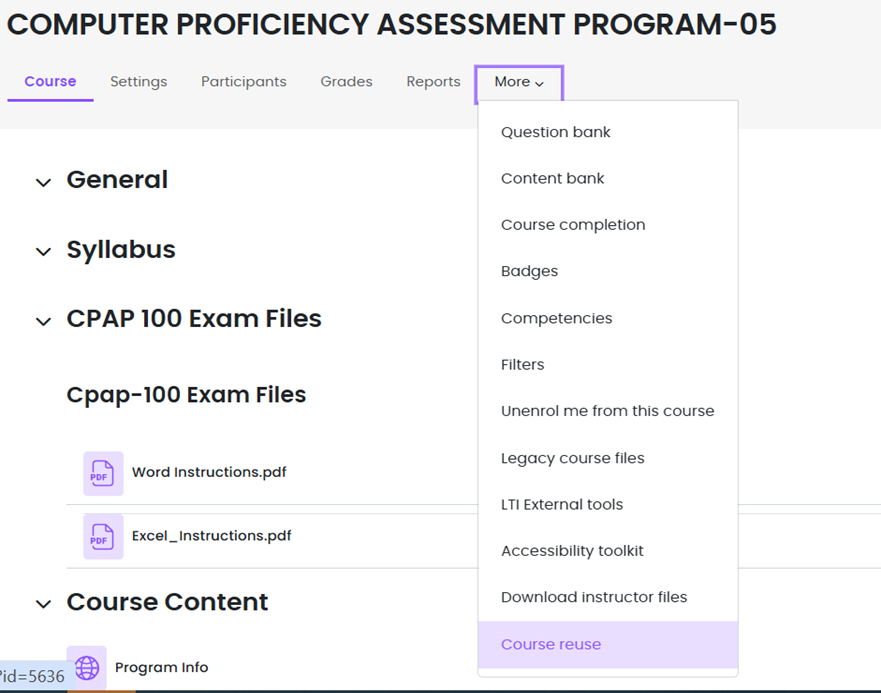Viewport: 881px width, 693px height.
Task: Open the Participants tab
Action: click(x=243, y=82)
